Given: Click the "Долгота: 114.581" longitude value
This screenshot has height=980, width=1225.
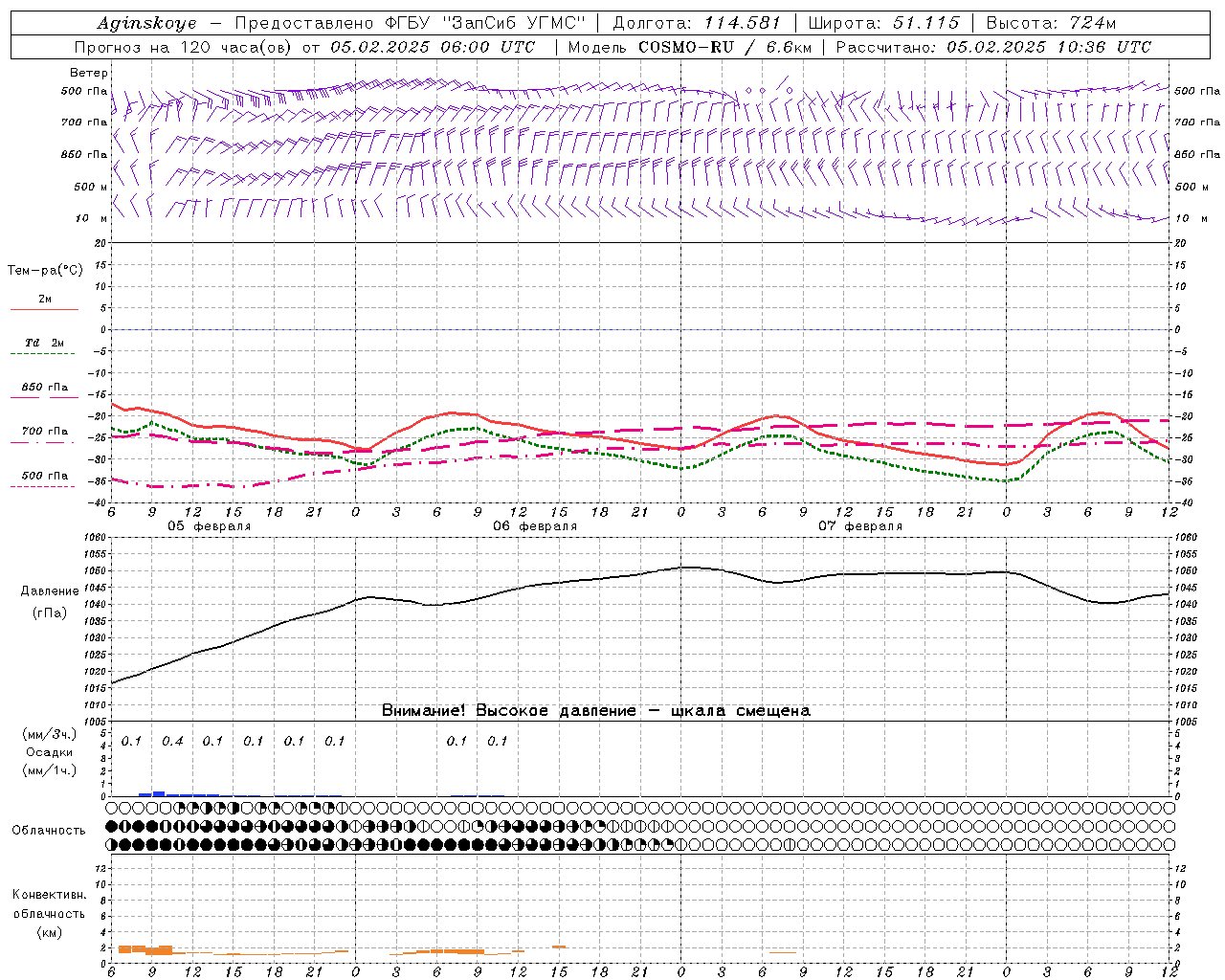Looking at the screenshot, I should [697, 23].
